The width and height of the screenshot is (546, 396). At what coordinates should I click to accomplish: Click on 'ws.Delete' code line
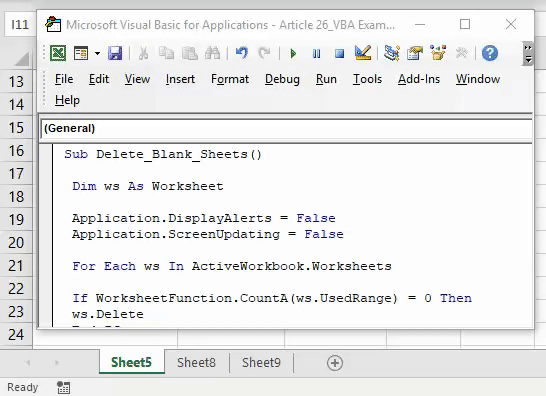pyautogui.click(x=108, y=314)
